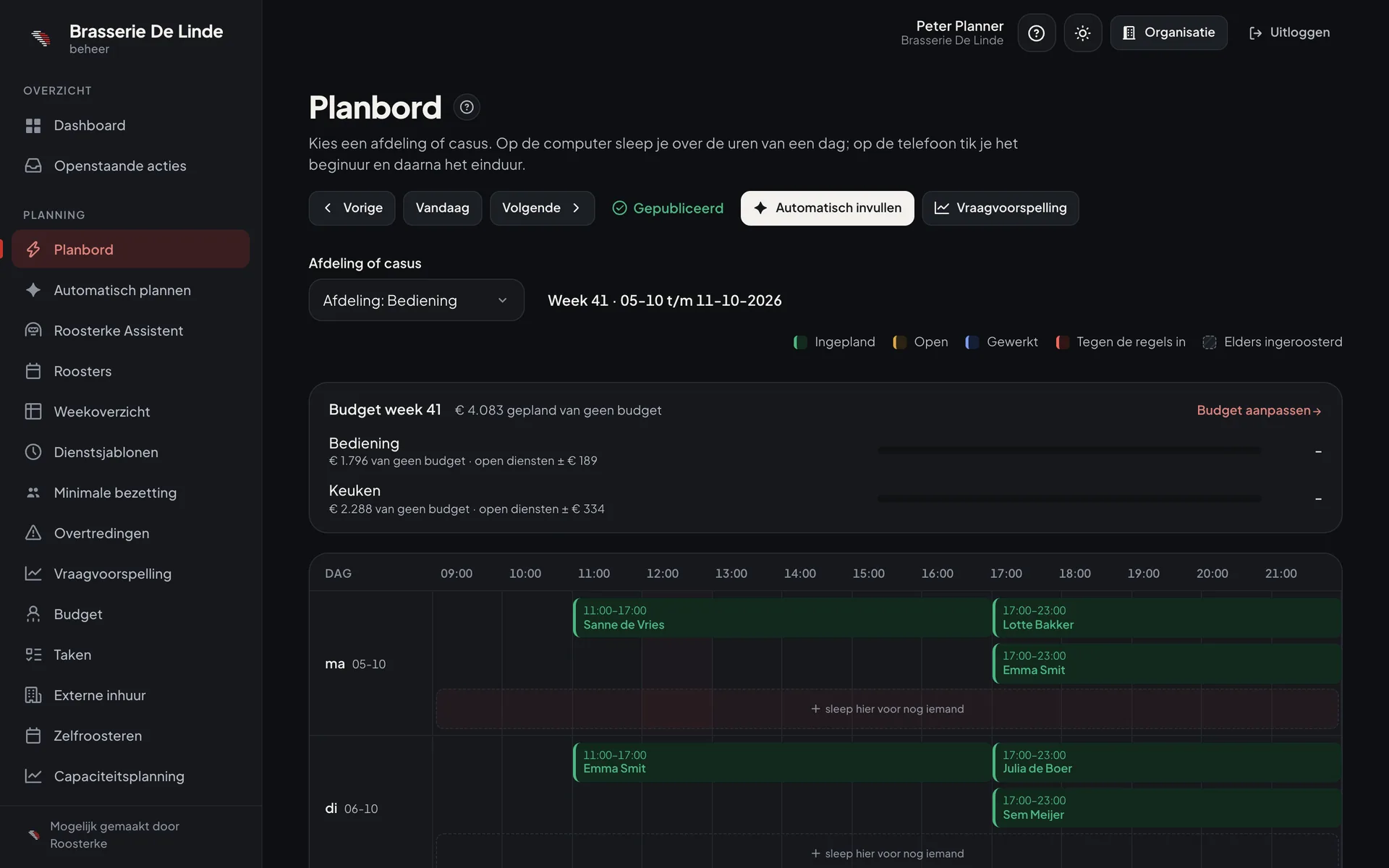Open Capaciteitsplanning

[130, 776]
